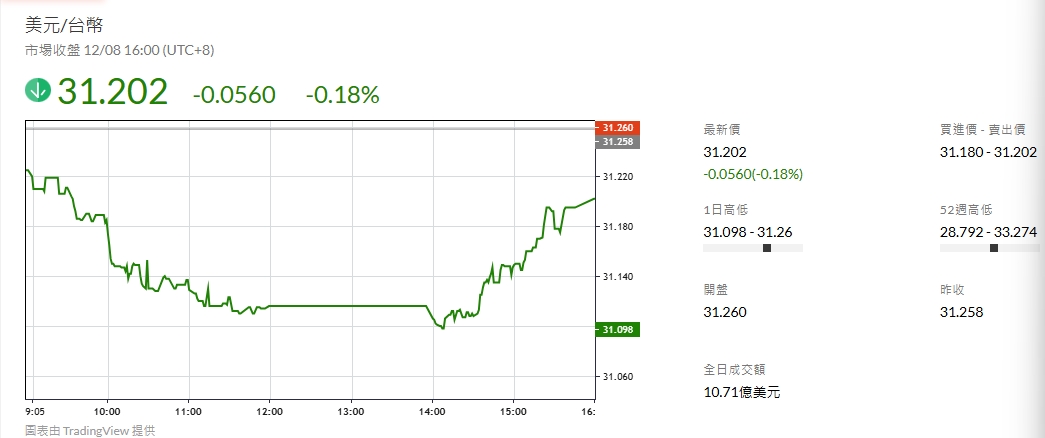Click the 昨收 value 31.258
The height and width of the screenshot is (438, 1045).
click(x=961, y=312)
